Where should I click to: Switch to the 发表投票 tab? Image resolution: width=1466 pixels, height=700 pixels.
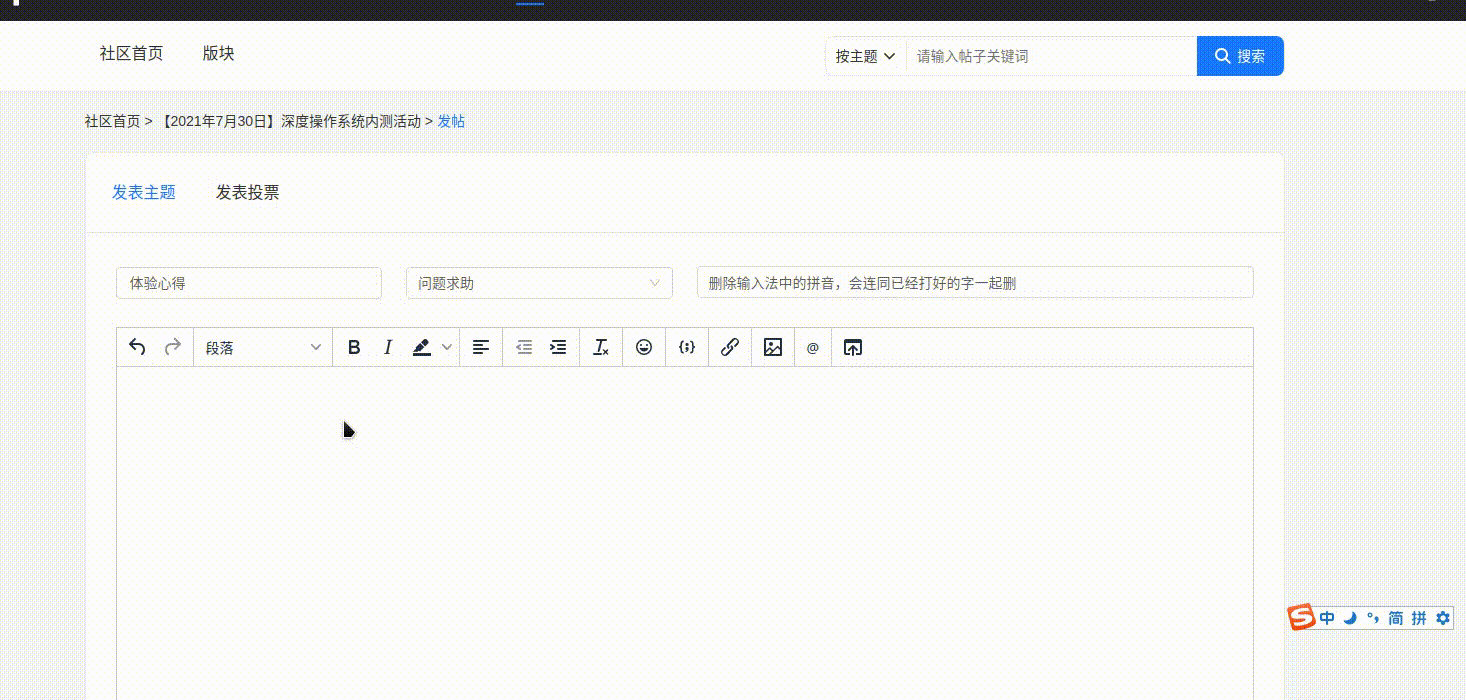tap(247, 192)
